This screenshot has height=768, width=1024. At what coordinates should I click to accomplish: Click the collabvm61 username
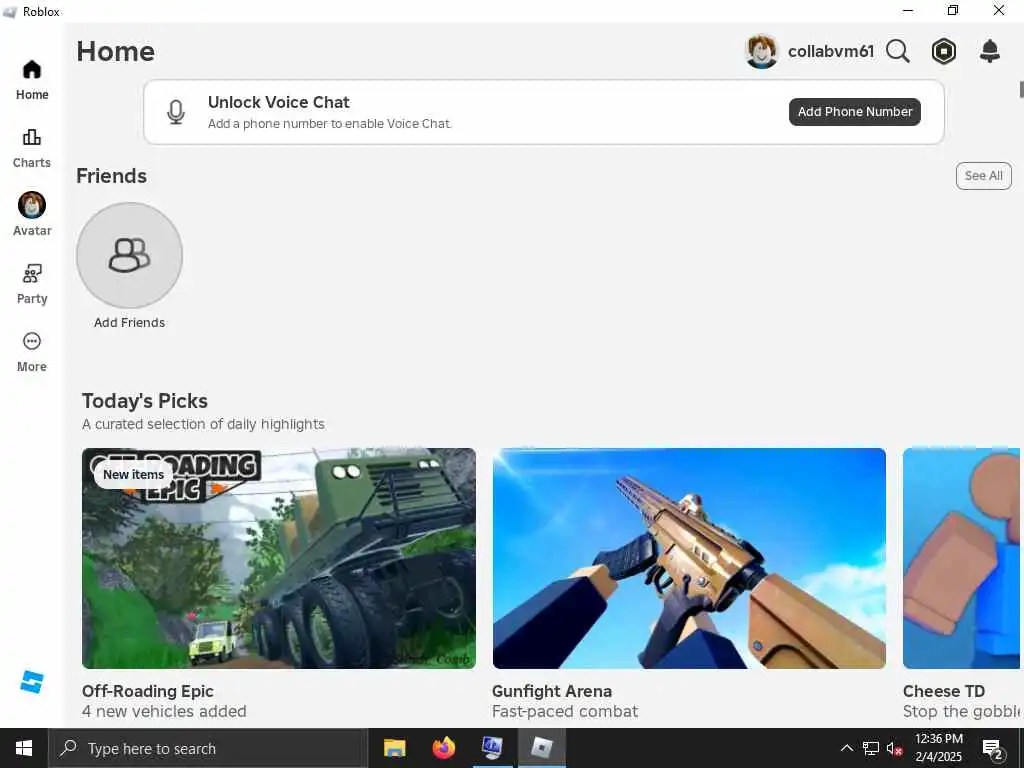831,51
